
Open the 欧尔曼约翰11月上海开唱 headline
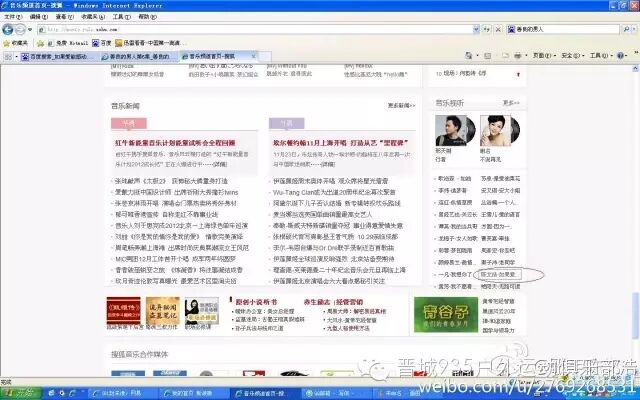[x=341, y=143]
